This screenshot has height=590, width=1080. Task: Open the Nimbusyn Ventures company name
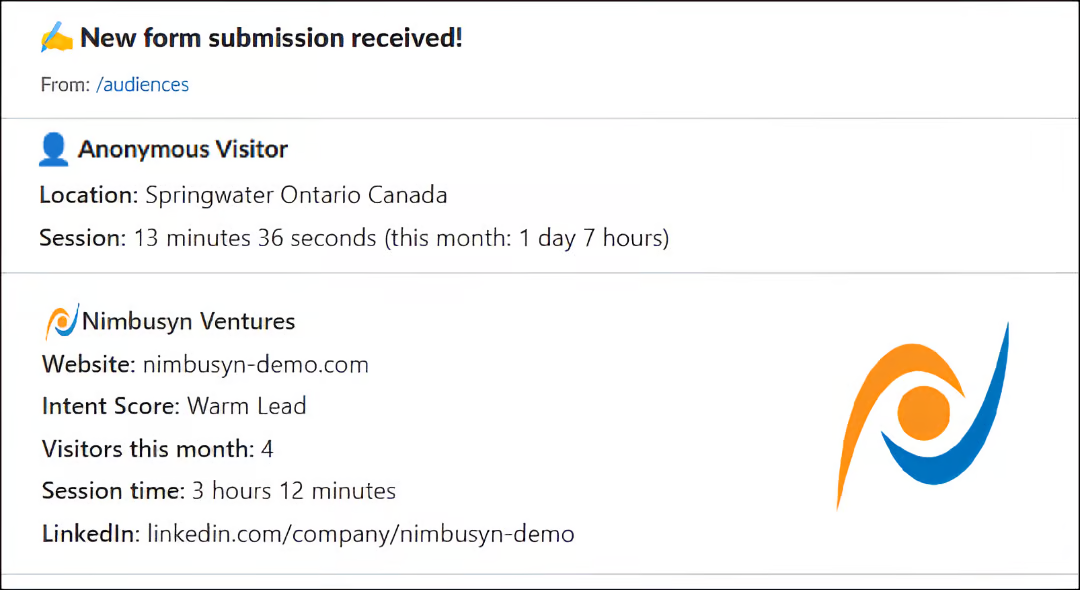coord(189,322)
